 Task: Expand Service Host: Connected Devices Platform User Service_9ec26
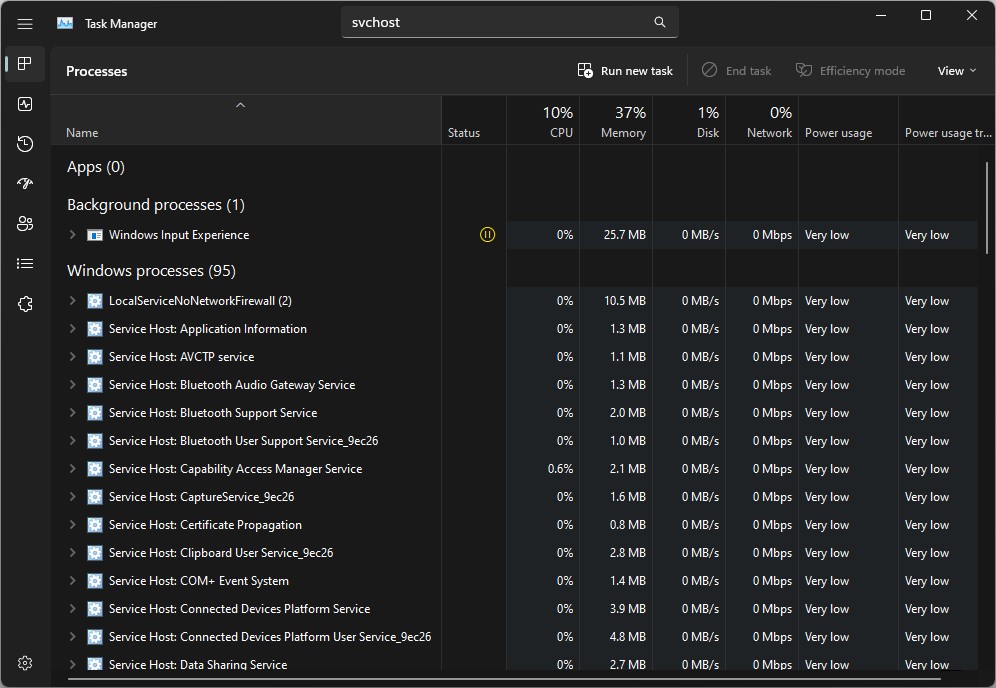click(x=72, y=636)
